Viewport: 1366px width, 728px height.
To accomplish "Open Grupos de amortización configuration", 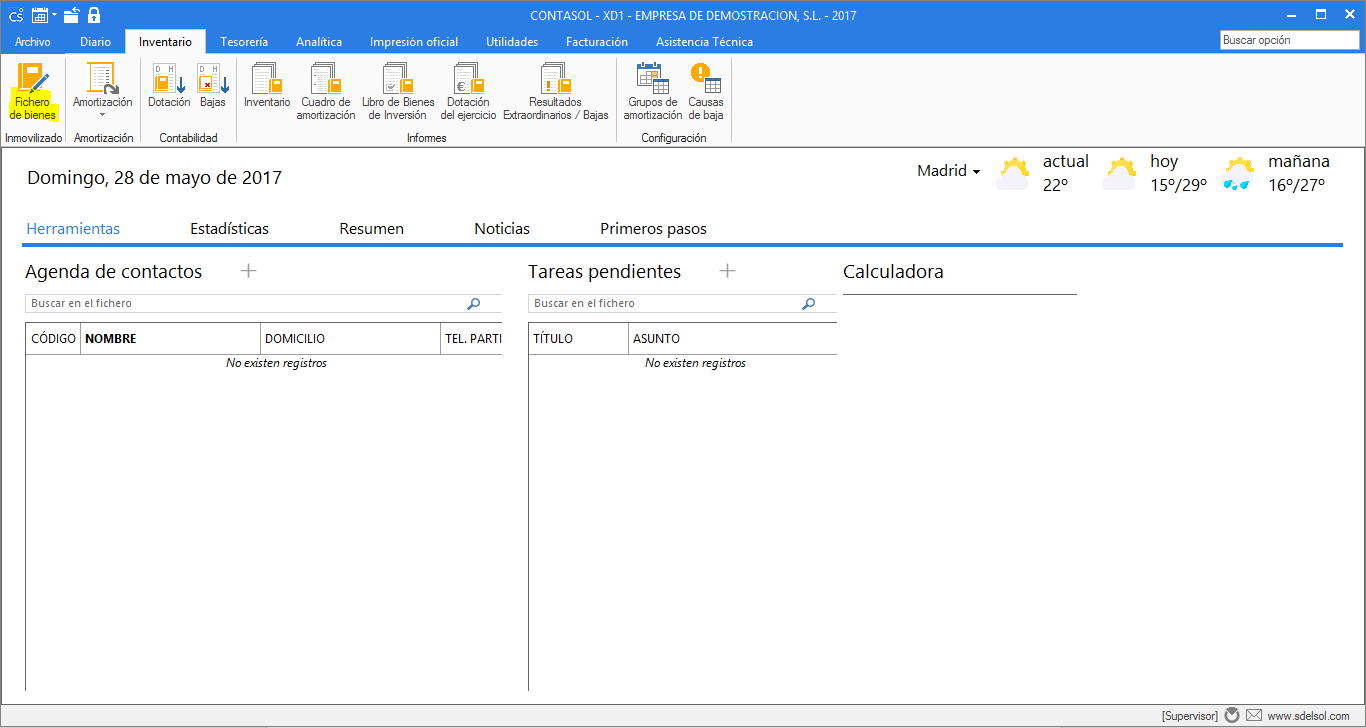I will pyautogui.click(x=653, y=91).
